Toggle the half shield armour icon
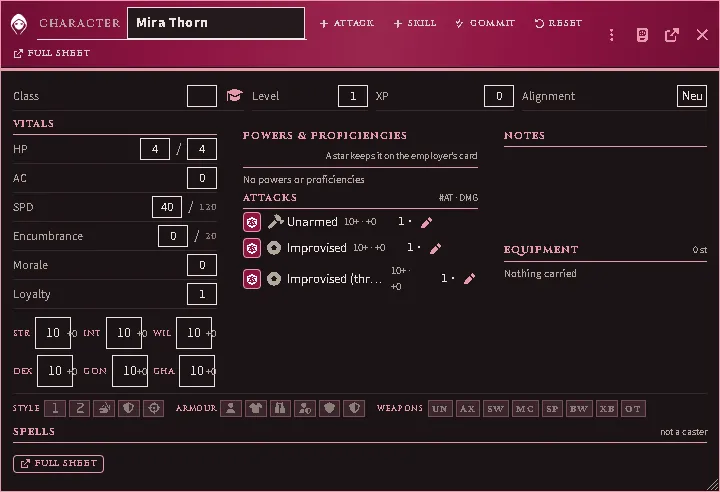Screen dimensions: 720x492 (x=354, y=408)
